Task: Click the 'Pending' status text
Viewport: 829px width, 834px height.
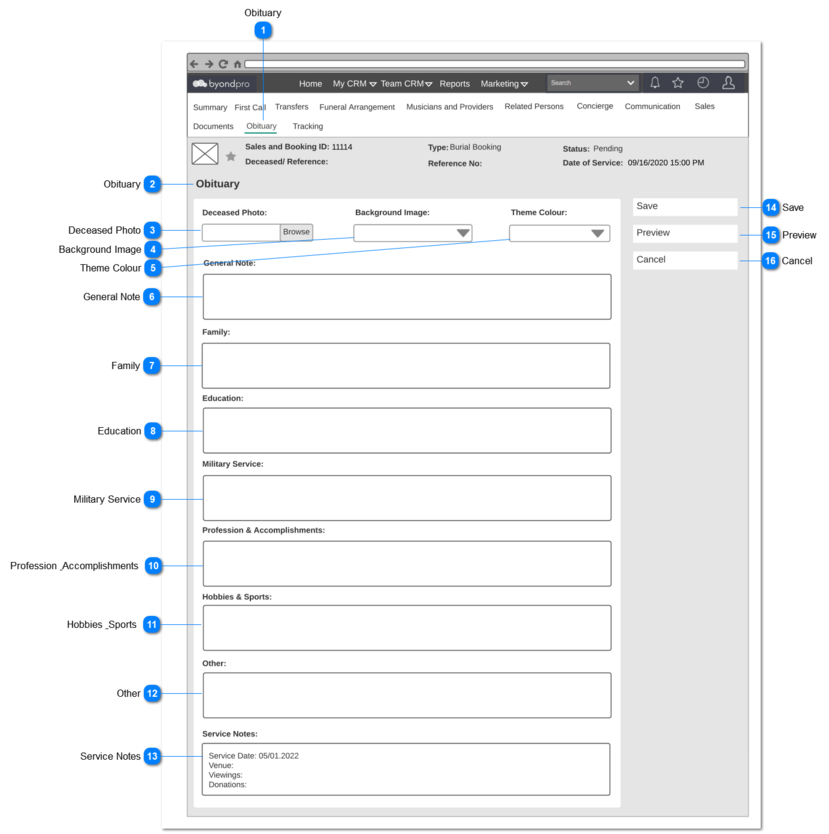Action: click(608, 149)
